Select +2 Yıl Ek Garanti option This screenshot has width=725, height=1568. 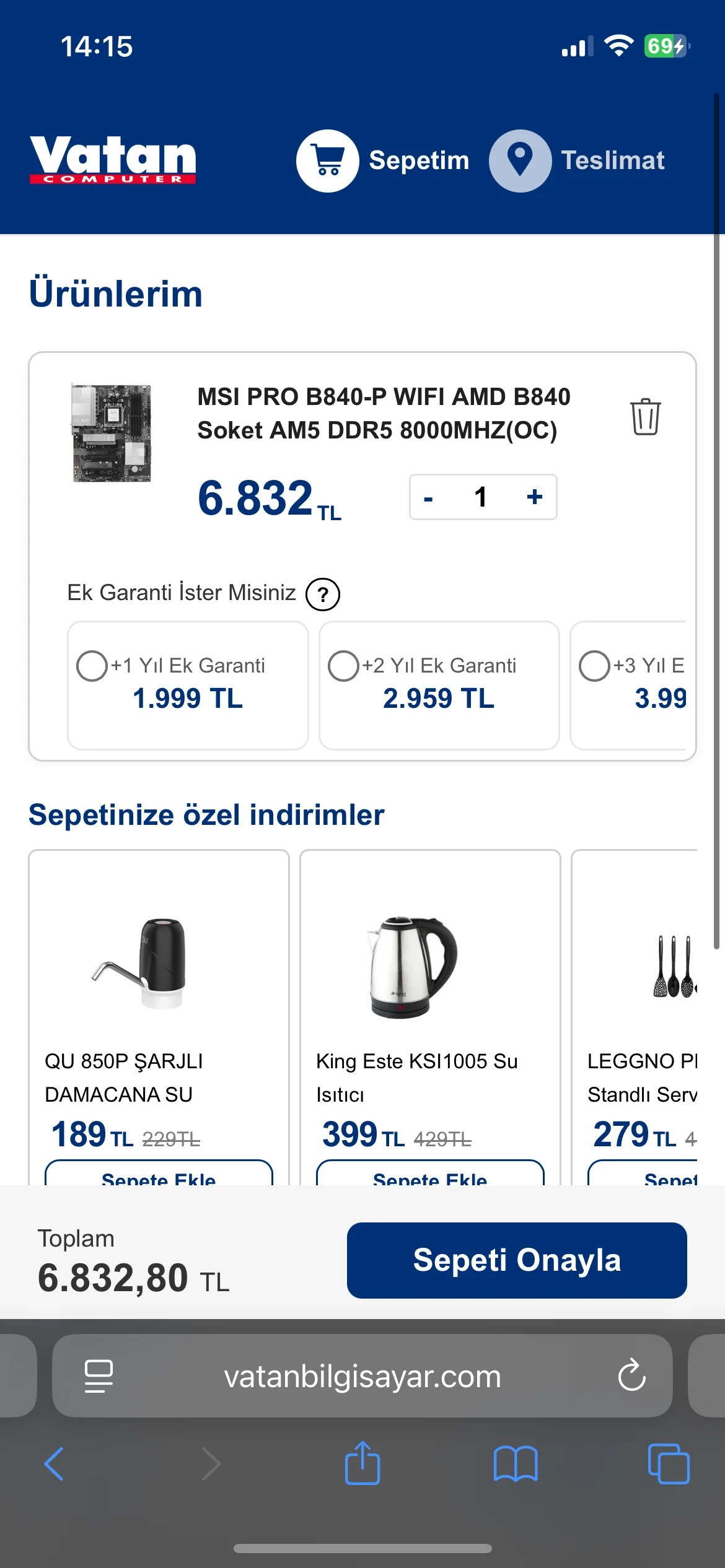click(344, 666)
